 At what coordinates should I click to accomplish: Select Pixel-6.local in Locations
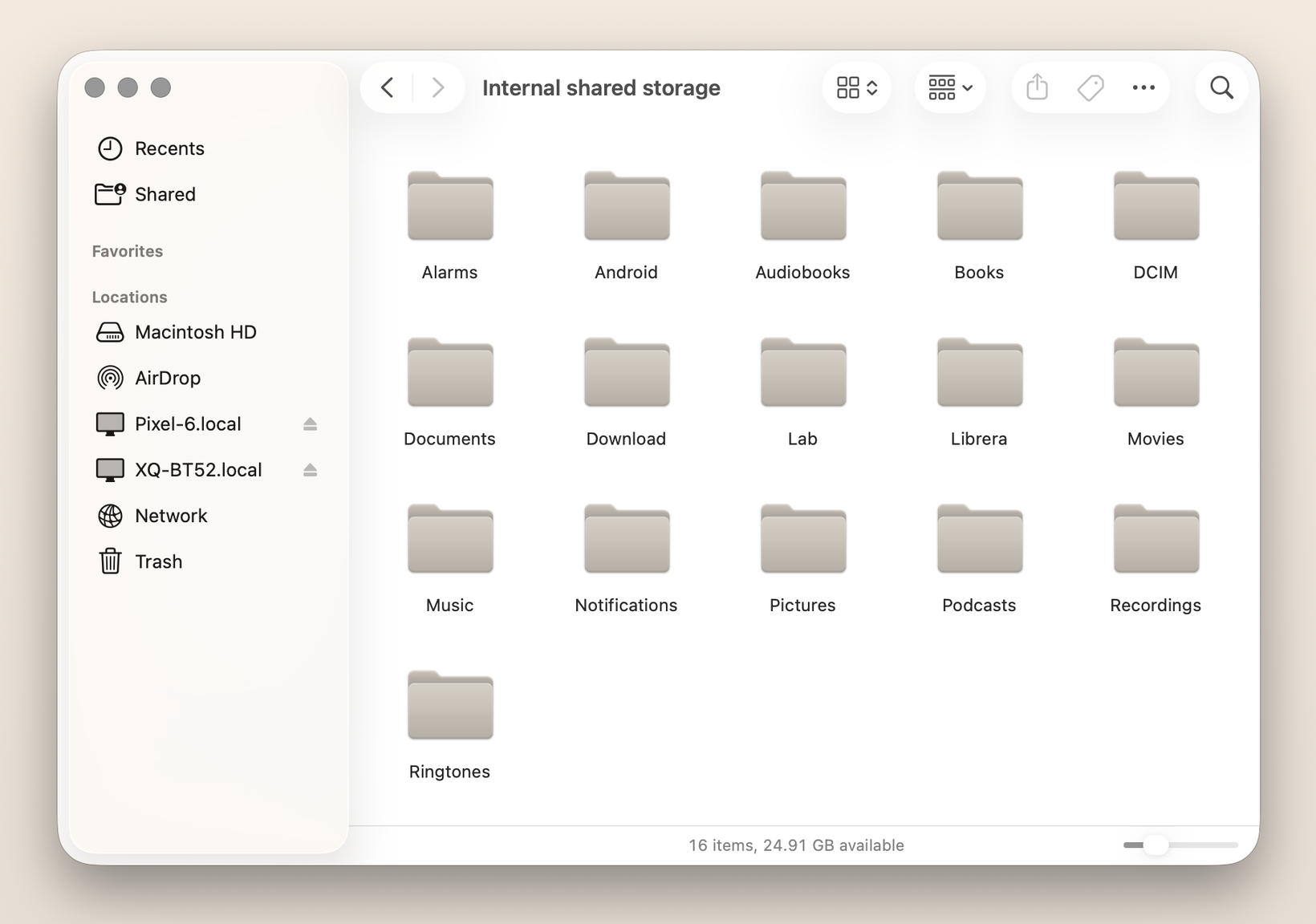click(207, 423)
